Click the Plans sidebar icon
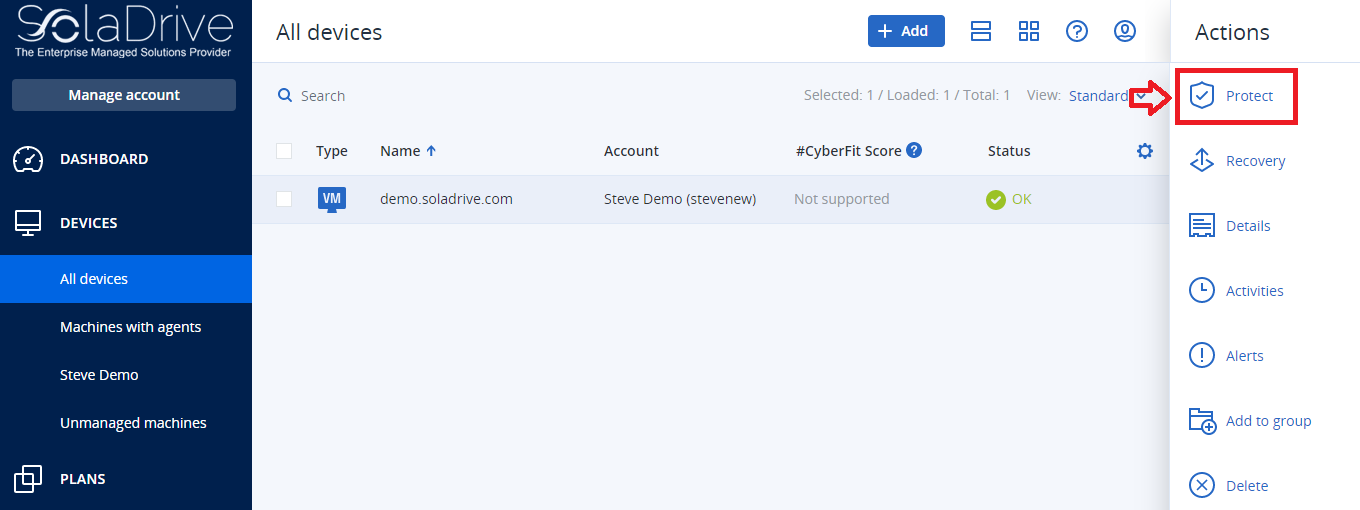Viewport: 1360px width, 510px height. [x=28, y=479]
